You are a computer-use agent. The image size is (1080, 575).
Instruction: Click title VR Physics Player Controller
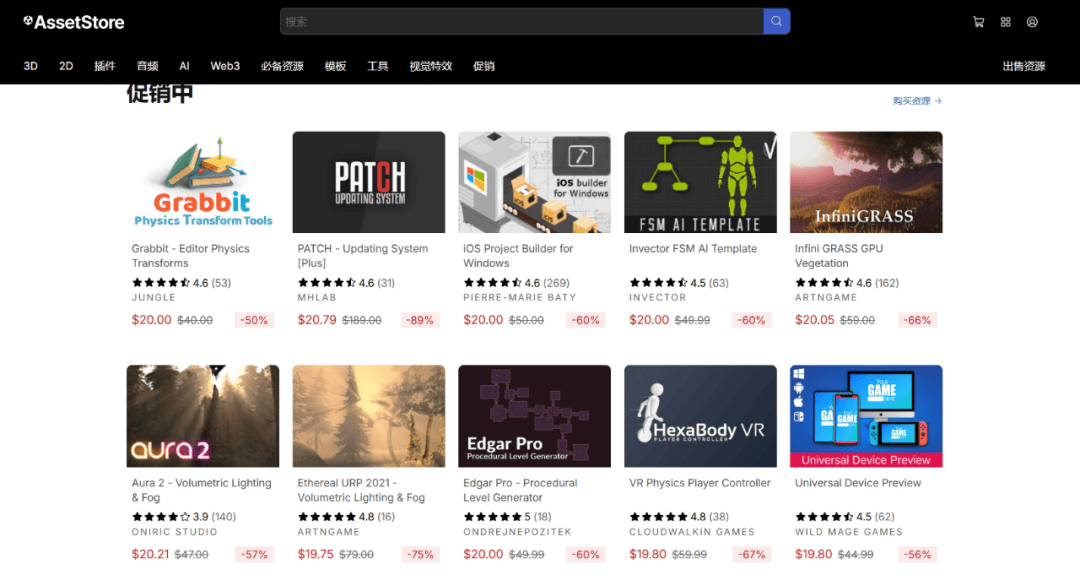(x=700, y=483)
